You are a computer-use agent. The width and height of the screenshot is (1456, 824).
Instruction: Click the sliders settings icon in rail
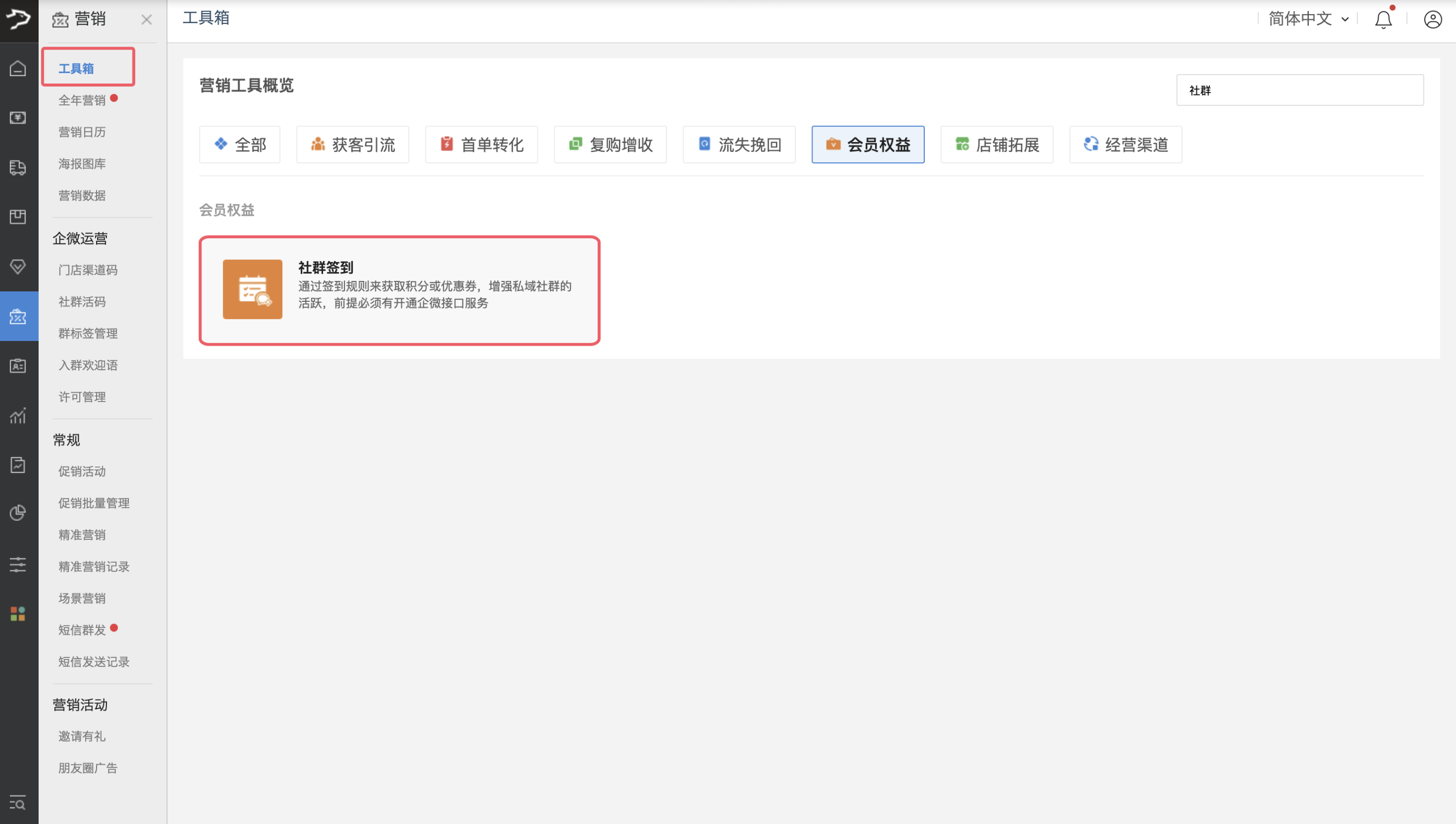[18, 564]
